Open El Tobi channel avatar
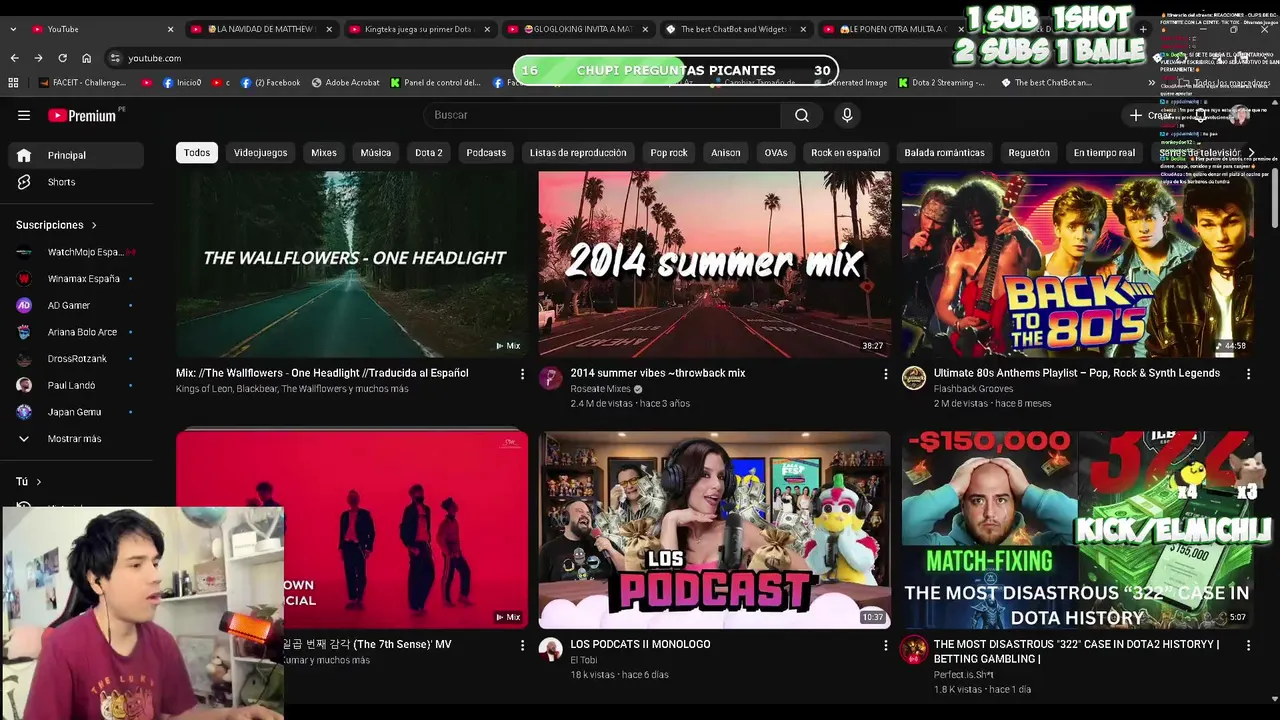 coord(550,649)
